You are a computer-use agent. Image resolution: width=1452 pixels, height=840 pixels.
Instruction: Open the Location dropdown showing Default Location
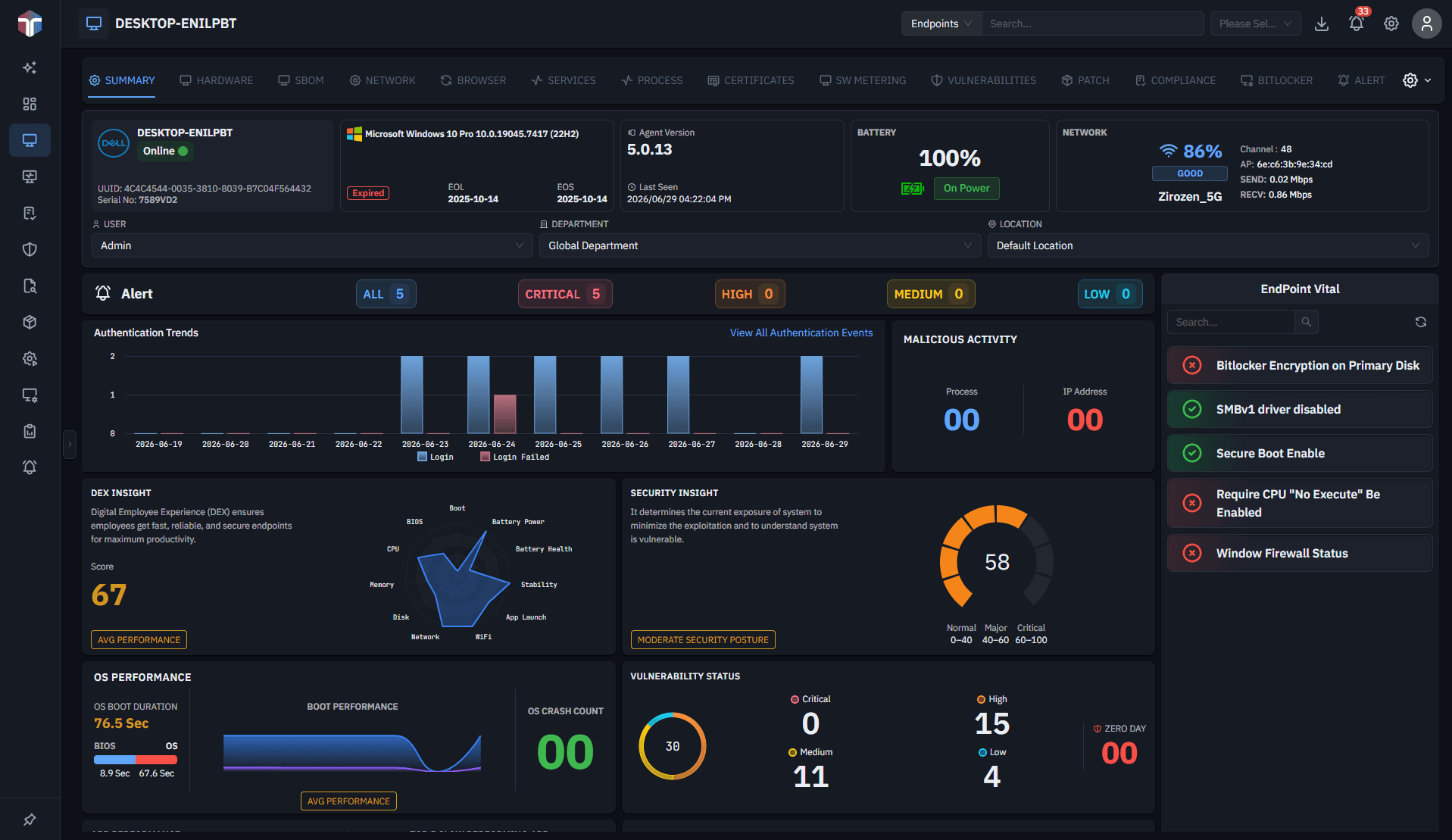(1208, 245)
